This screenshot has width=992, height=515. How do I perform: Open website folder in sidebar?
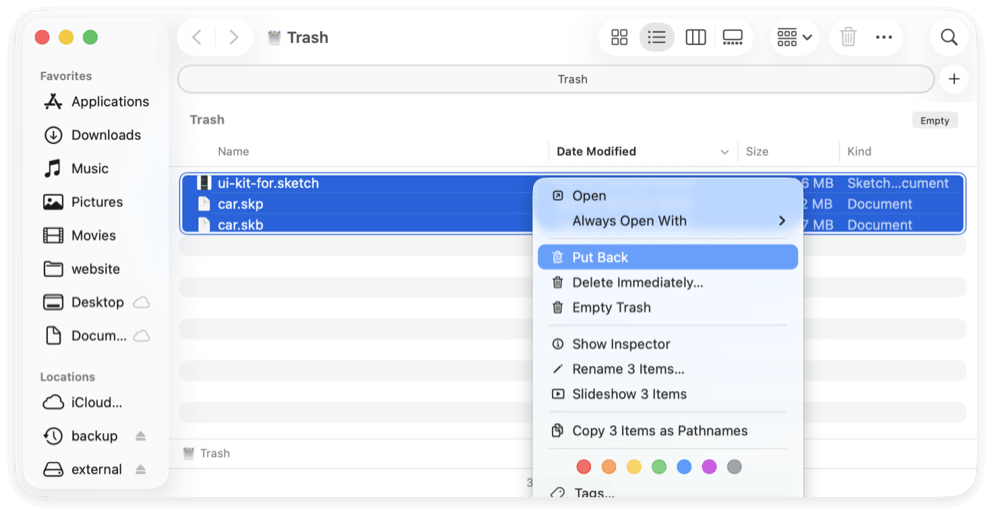click(82, 269)
